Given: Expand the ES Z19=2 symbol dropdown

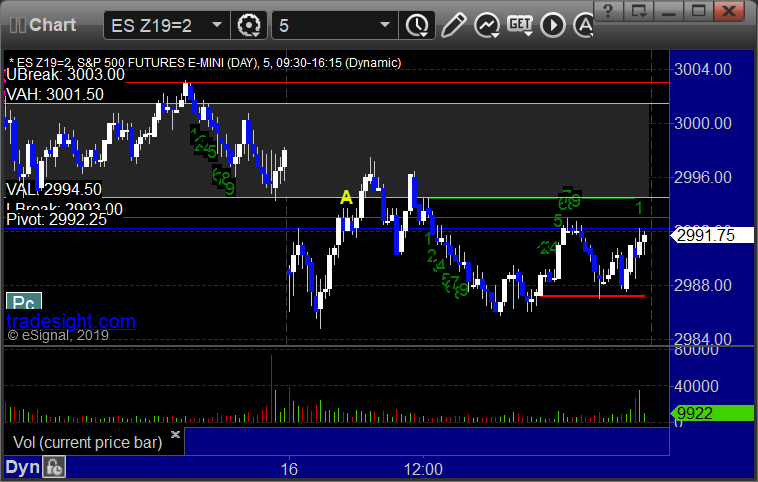Looking at the screenshot, I should 217,25.
